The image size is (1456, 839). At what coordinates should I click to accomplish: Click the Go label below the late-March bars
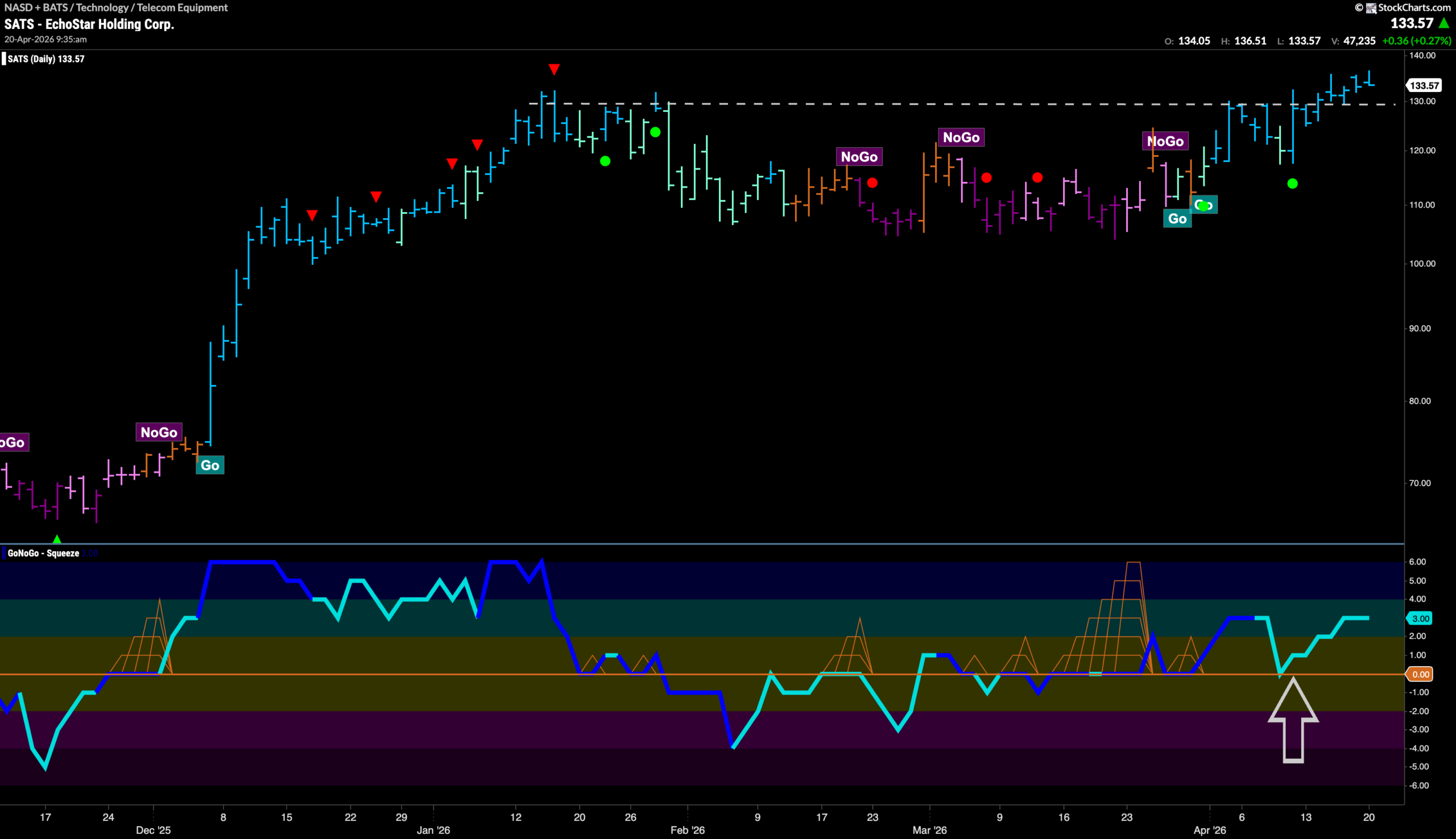pos(1177,218)
